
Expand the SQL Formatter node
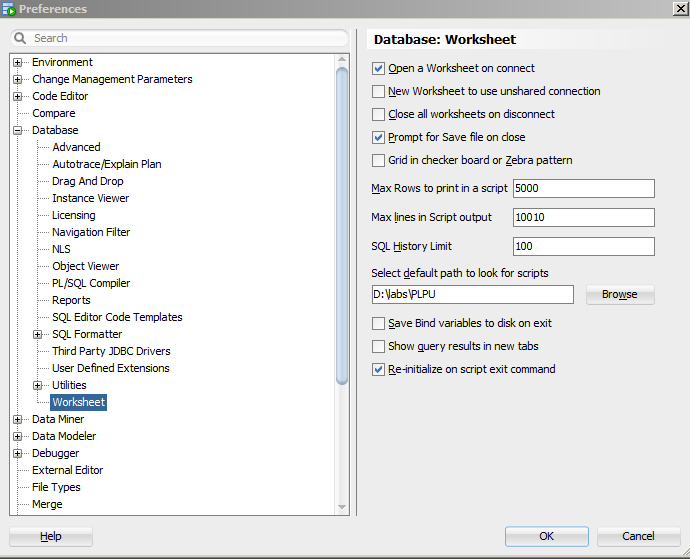(x=38, y=335)
